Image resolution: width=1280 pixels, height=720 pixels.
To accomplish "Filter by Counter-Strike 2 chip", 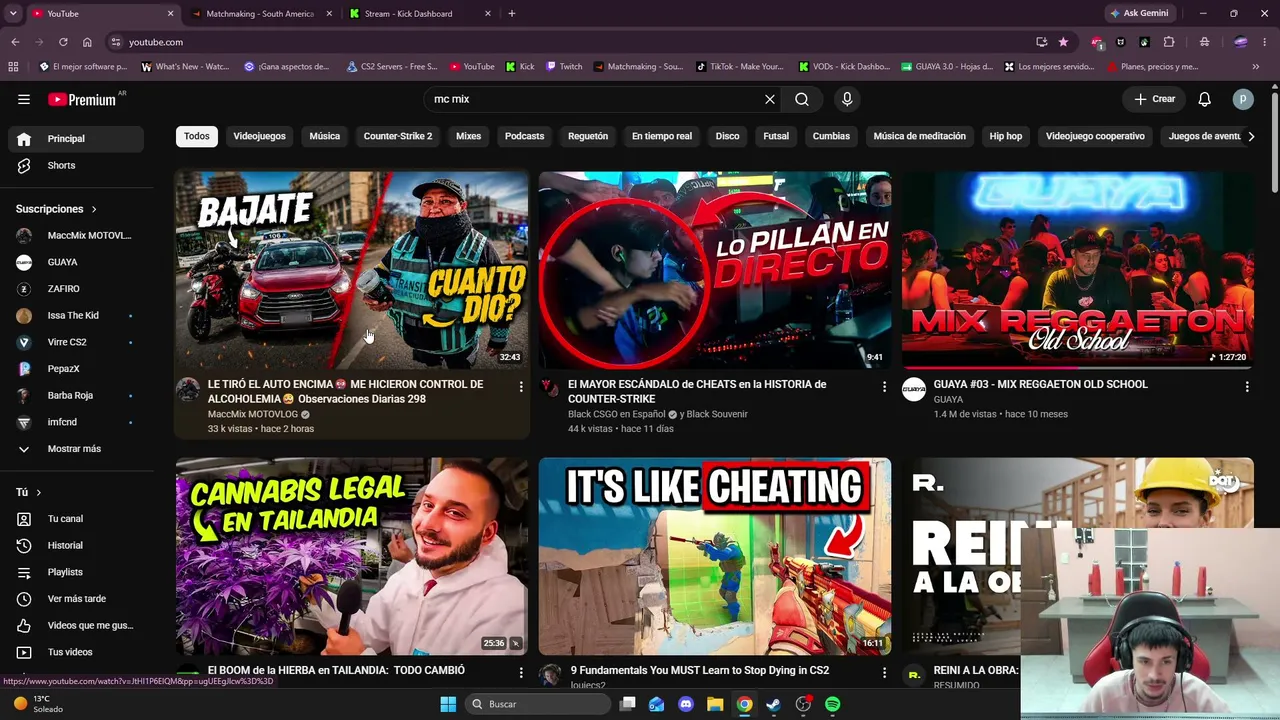I will pyautogui.click(x=398, y=136).
